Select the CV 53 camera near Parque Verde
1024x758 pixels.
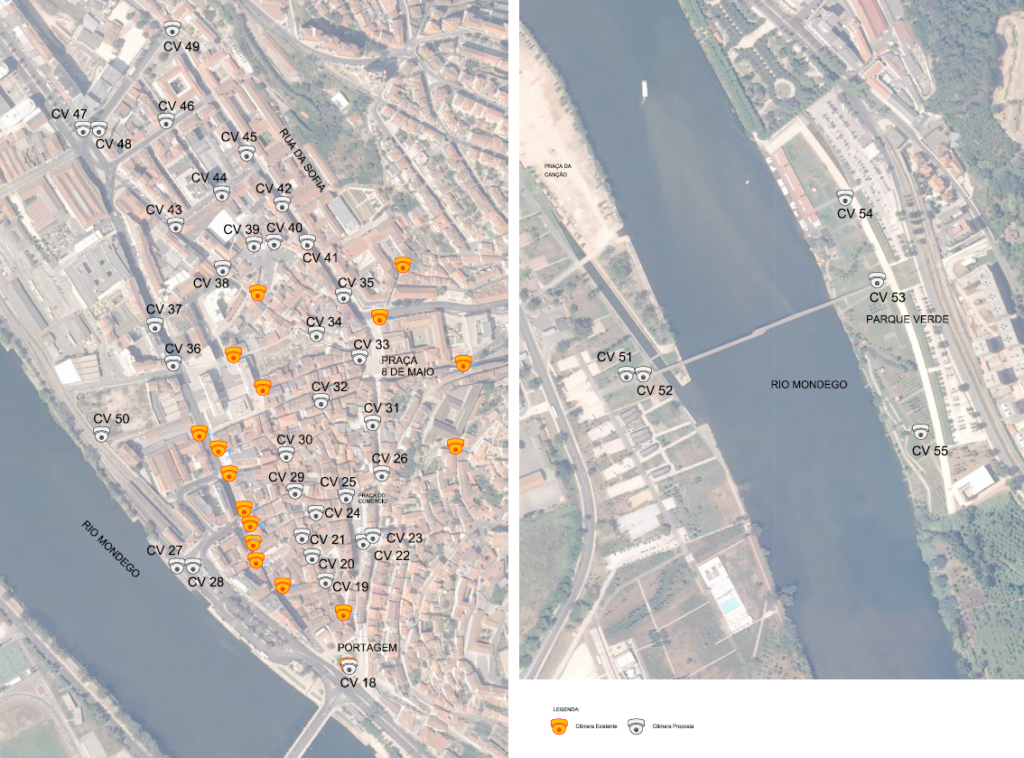point(877,280)
